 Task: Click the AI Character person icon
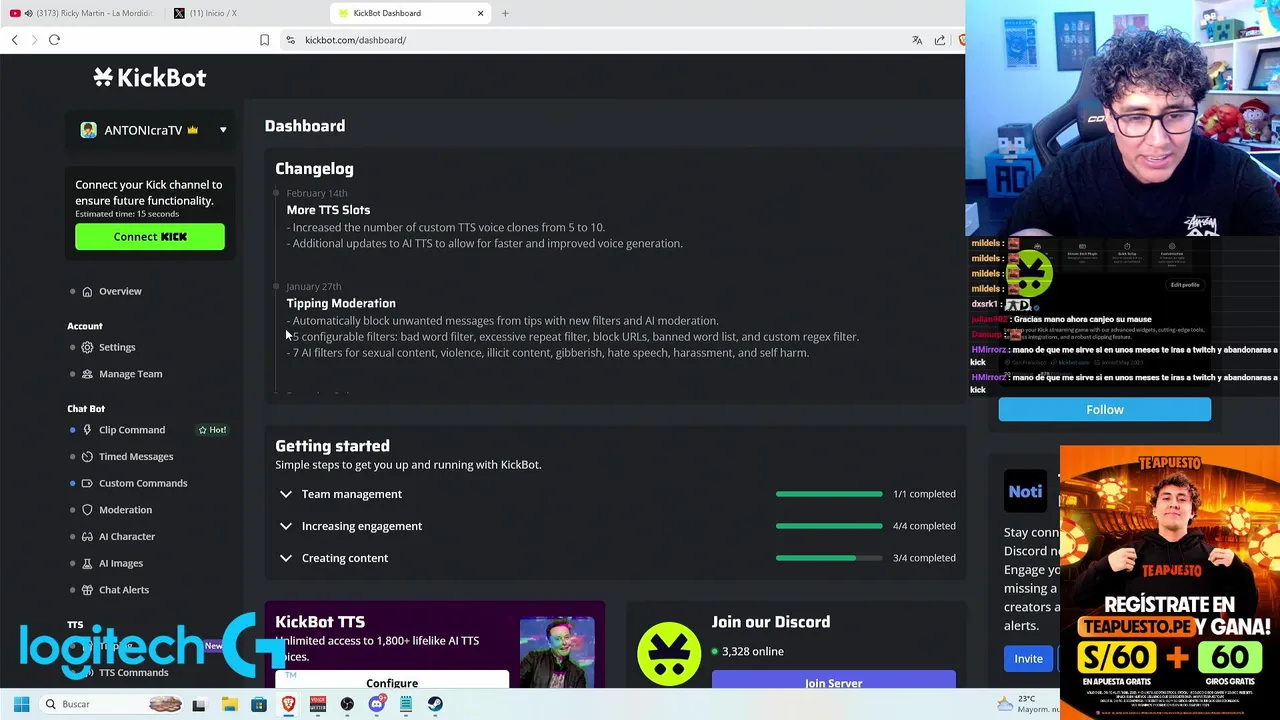(87, 536)
